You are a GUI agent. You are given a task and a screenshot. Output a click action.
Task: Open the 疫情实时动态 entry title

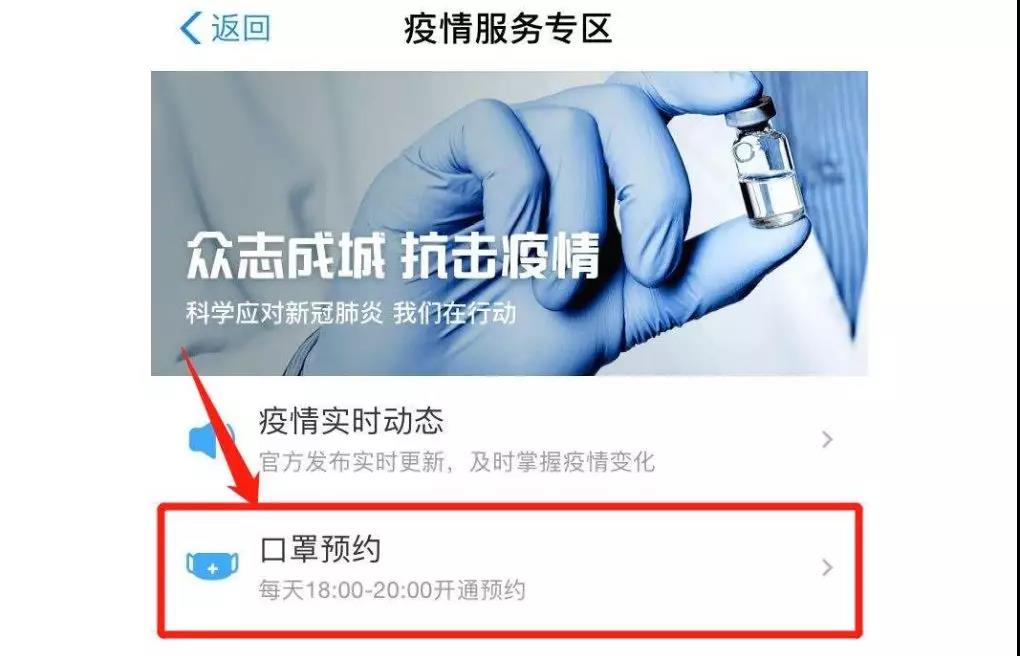click(x=351, y=421)
